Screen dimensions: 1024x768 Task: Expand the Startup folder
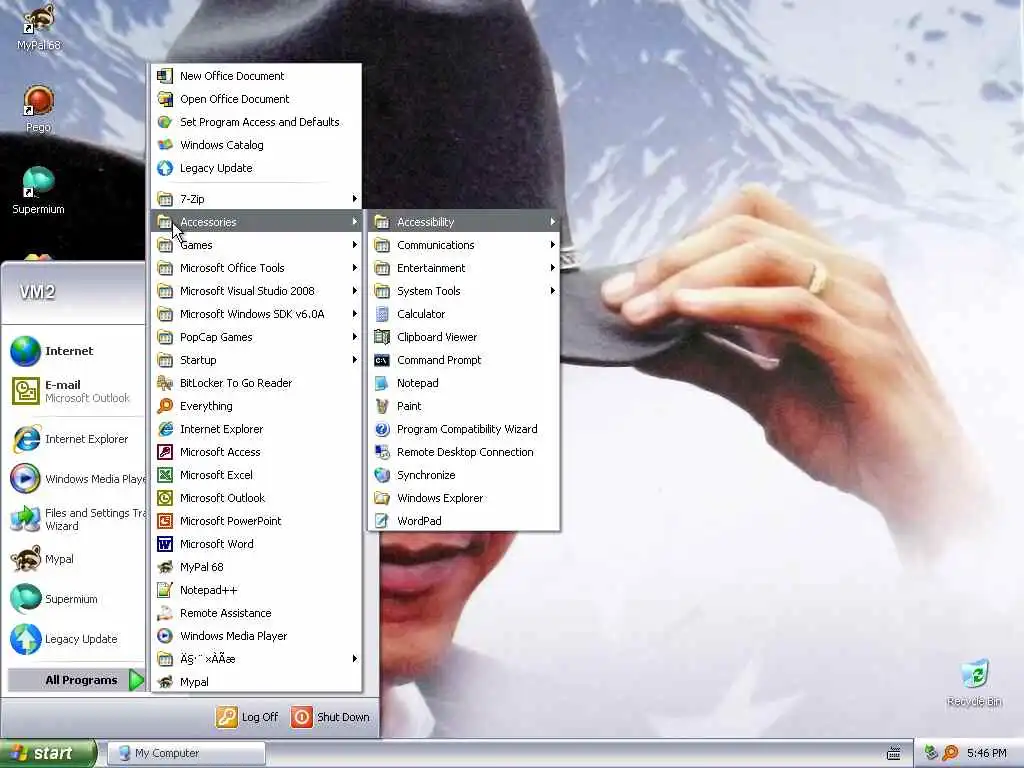click(x=256, y=360)
